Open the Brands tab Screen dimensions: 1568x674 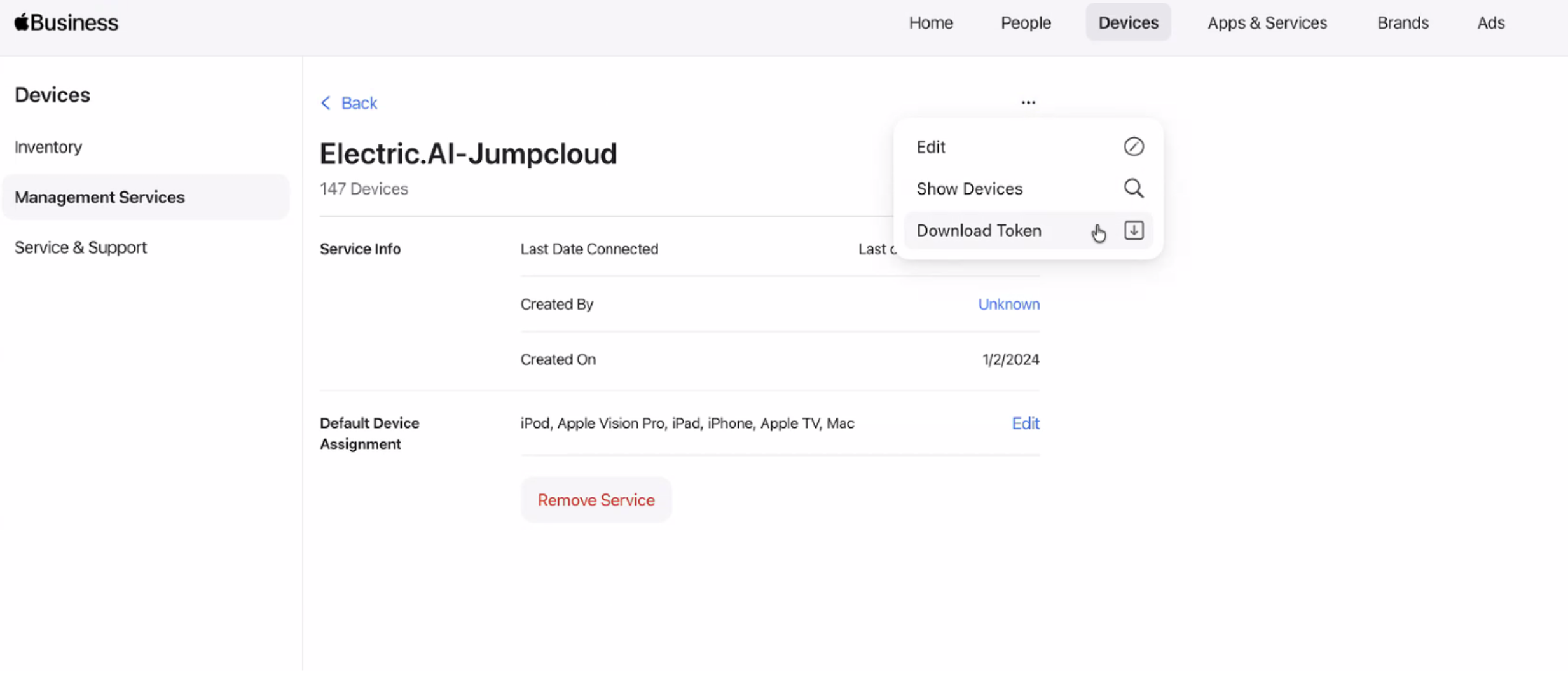1403,23
